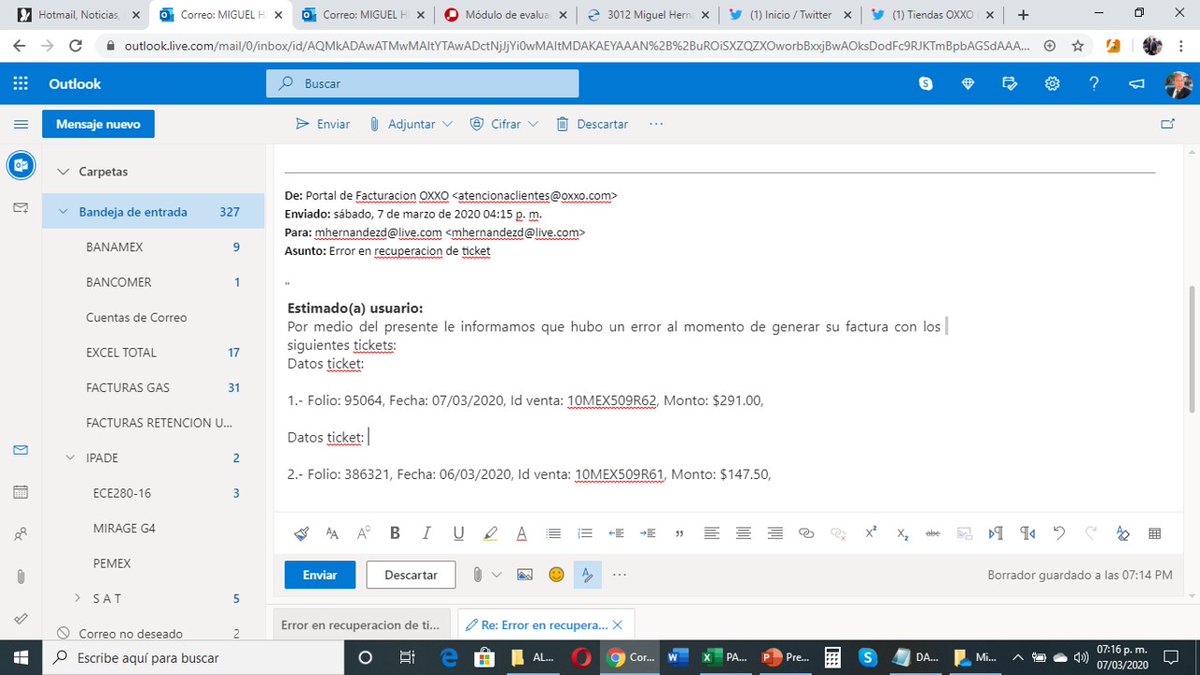
Task: Toggle numbered list
Action: click(585, 533)
